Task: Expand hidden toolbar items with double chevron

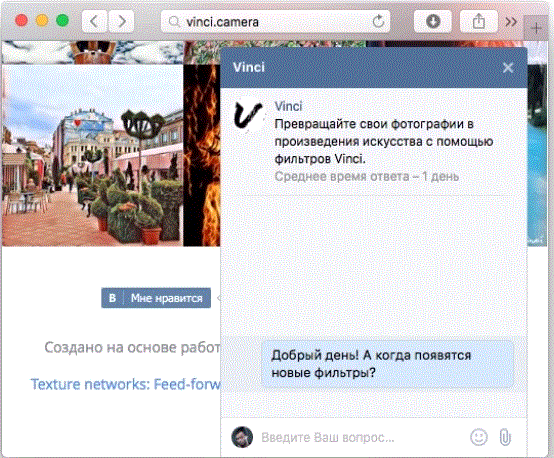Action: (x=511, y=22)
